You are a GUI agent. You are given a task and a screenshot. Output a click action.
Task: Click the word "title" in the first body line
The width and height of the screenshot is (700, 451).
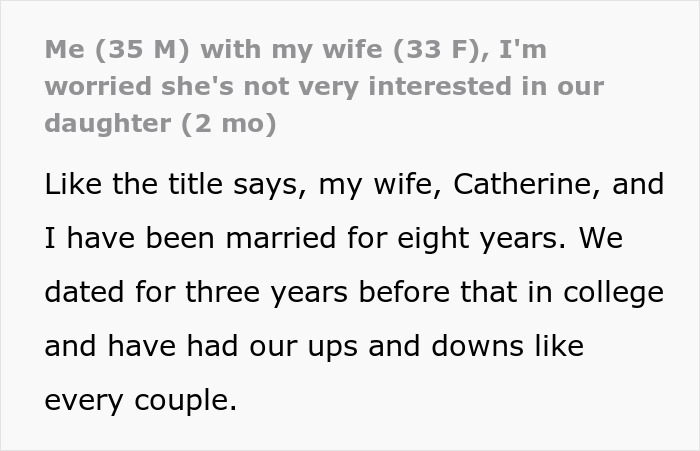click(195, 184)
